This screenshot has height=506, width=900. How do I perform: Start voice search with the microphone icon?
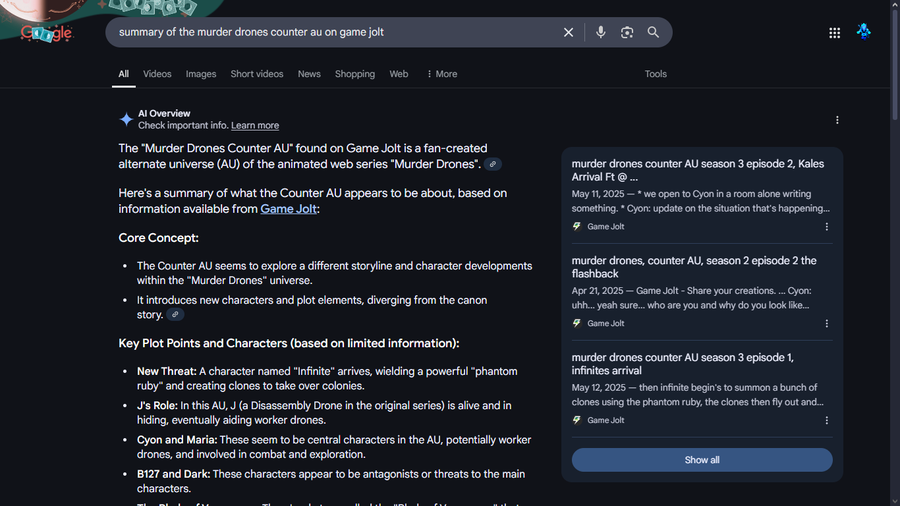click(x=600, y=32)
